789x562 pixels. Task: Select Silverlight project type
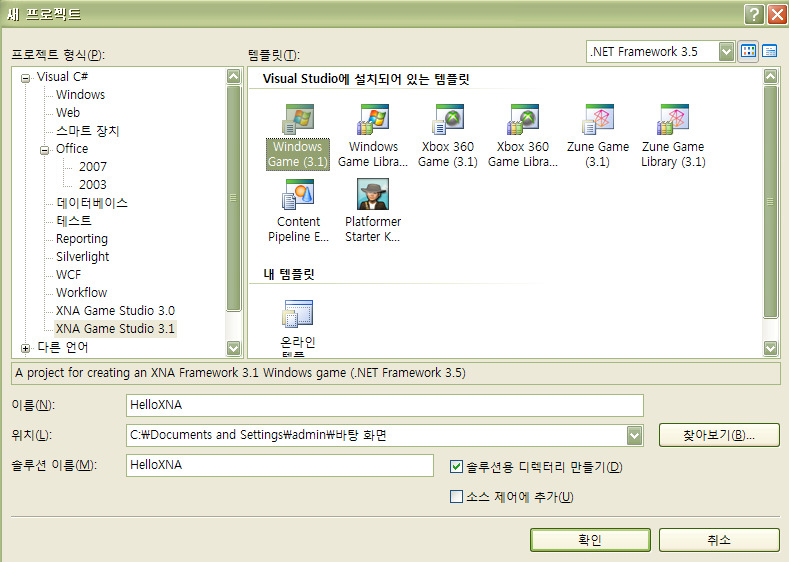click(x=83, y=257)
